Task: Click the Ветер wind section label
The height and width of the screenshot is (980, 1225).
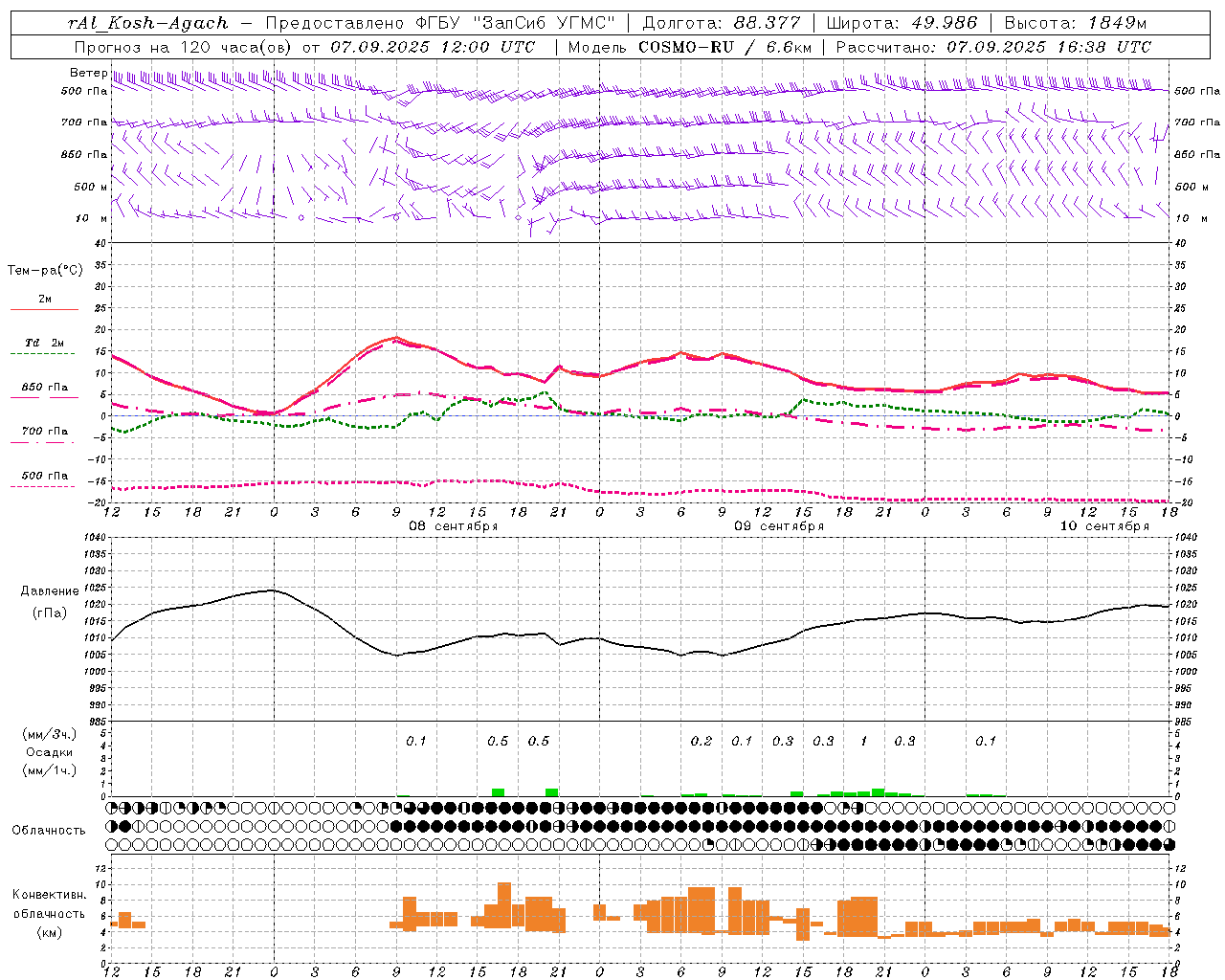Action: pyautogui.click(x=89, y=73)
